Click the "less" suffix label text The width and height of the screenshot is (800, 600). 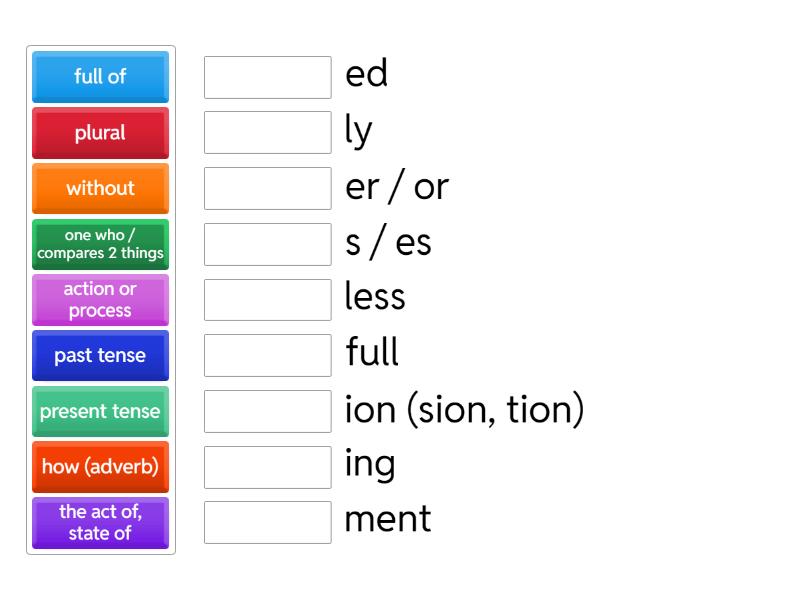click(x=374, y=298)
